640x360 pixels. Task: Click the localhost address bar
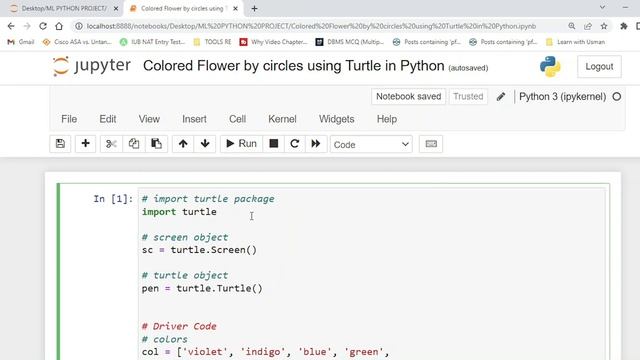click(x=311, y=26)
